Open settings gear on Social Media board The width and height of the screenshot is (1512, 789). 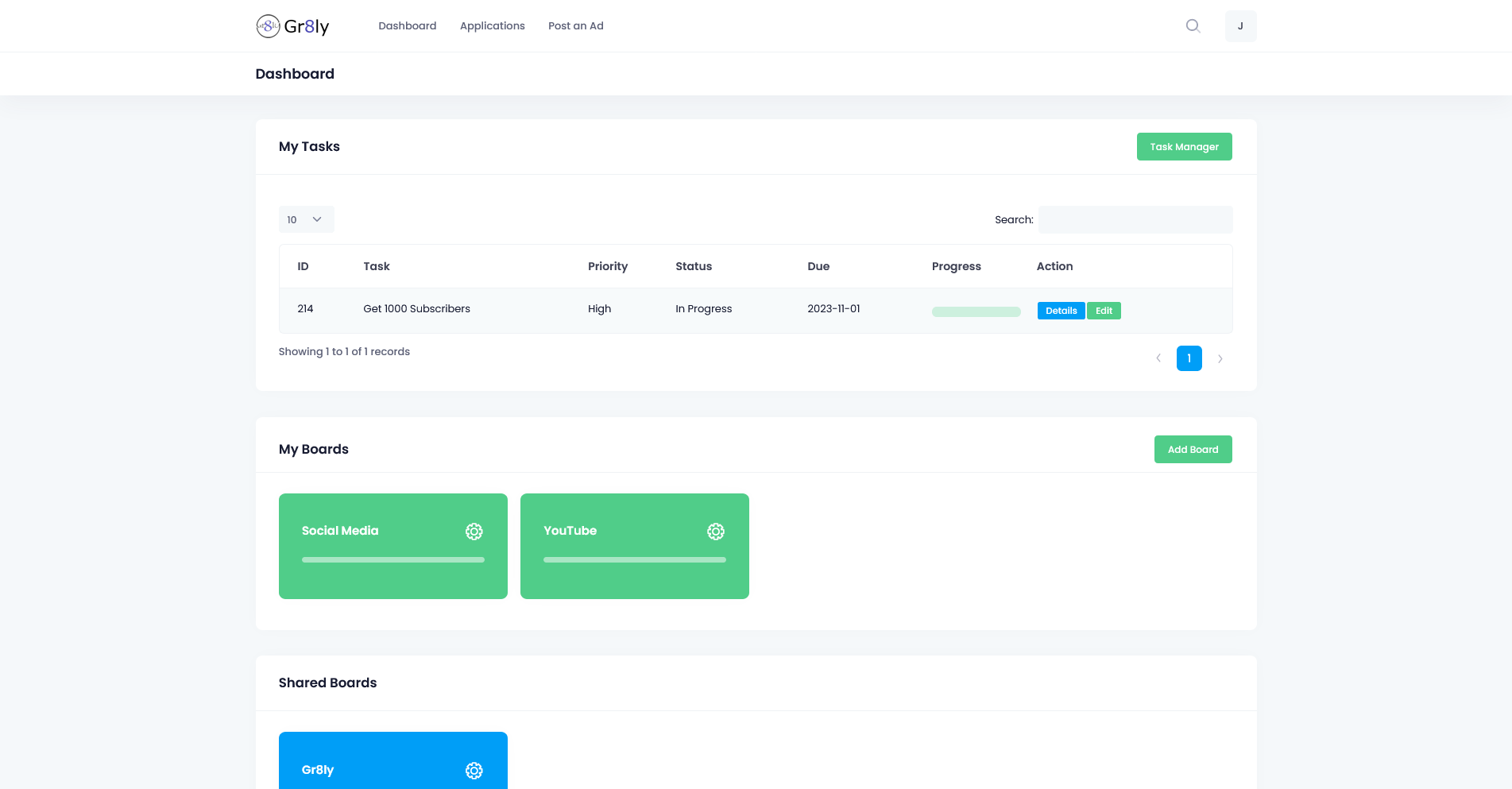pyautogui.click(x=474, y=532)
